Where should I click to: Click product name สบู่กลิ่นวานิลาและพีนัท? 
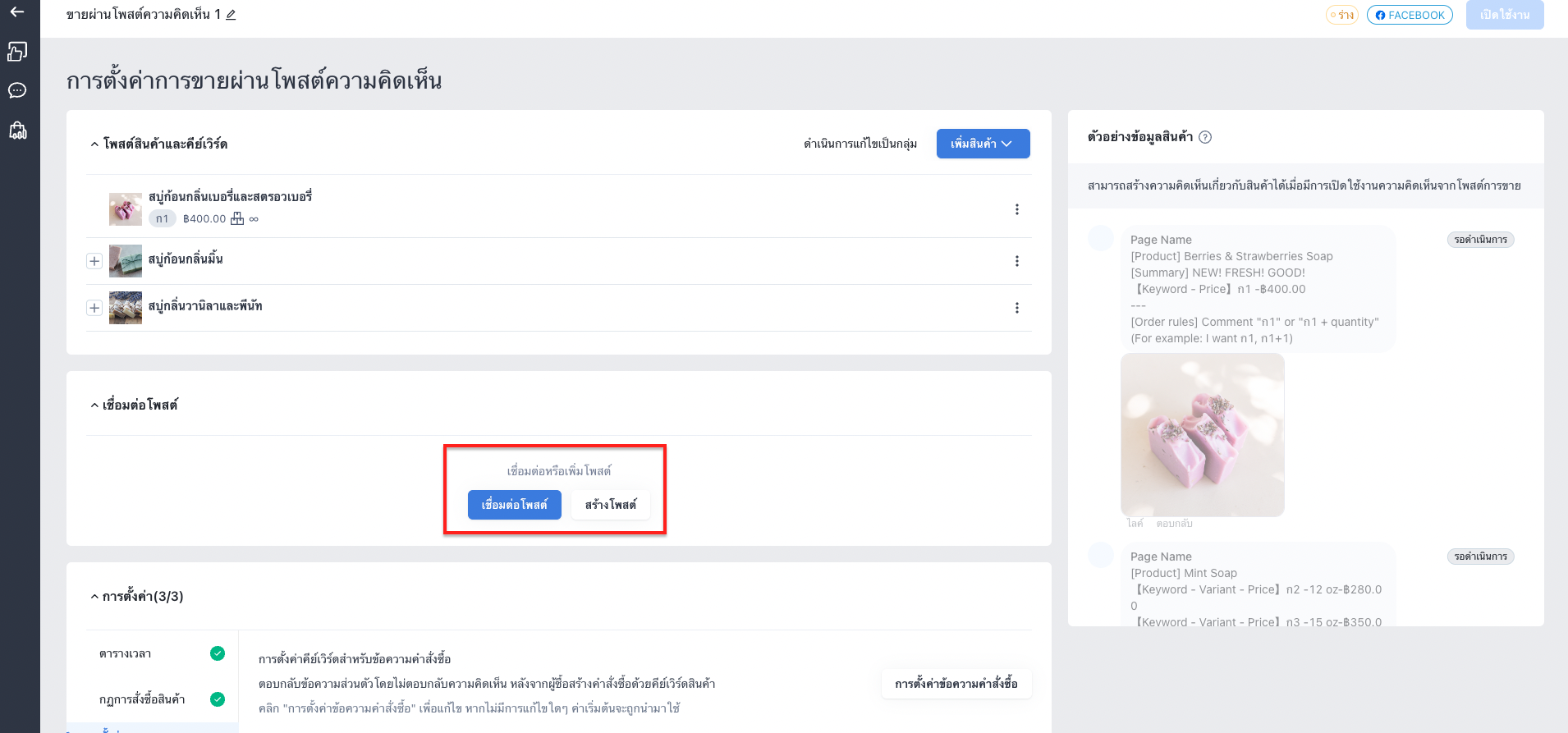(205, 306)
